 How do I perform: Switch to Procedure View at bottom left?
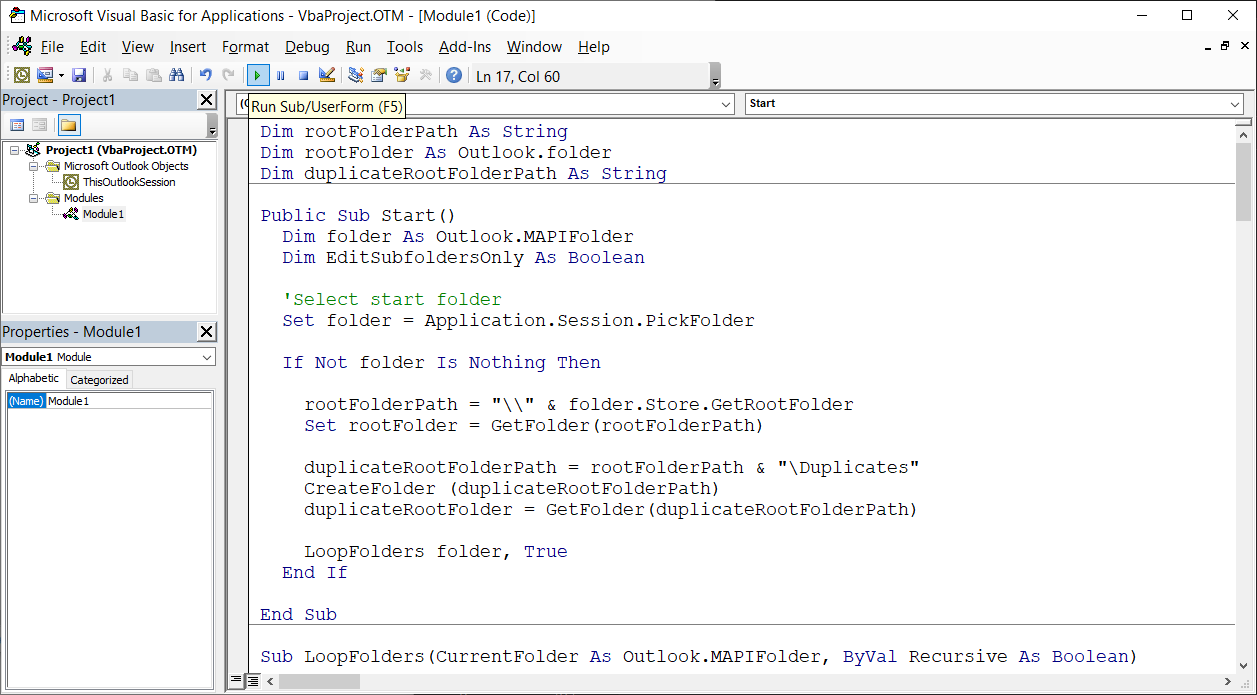pos(237,680)
